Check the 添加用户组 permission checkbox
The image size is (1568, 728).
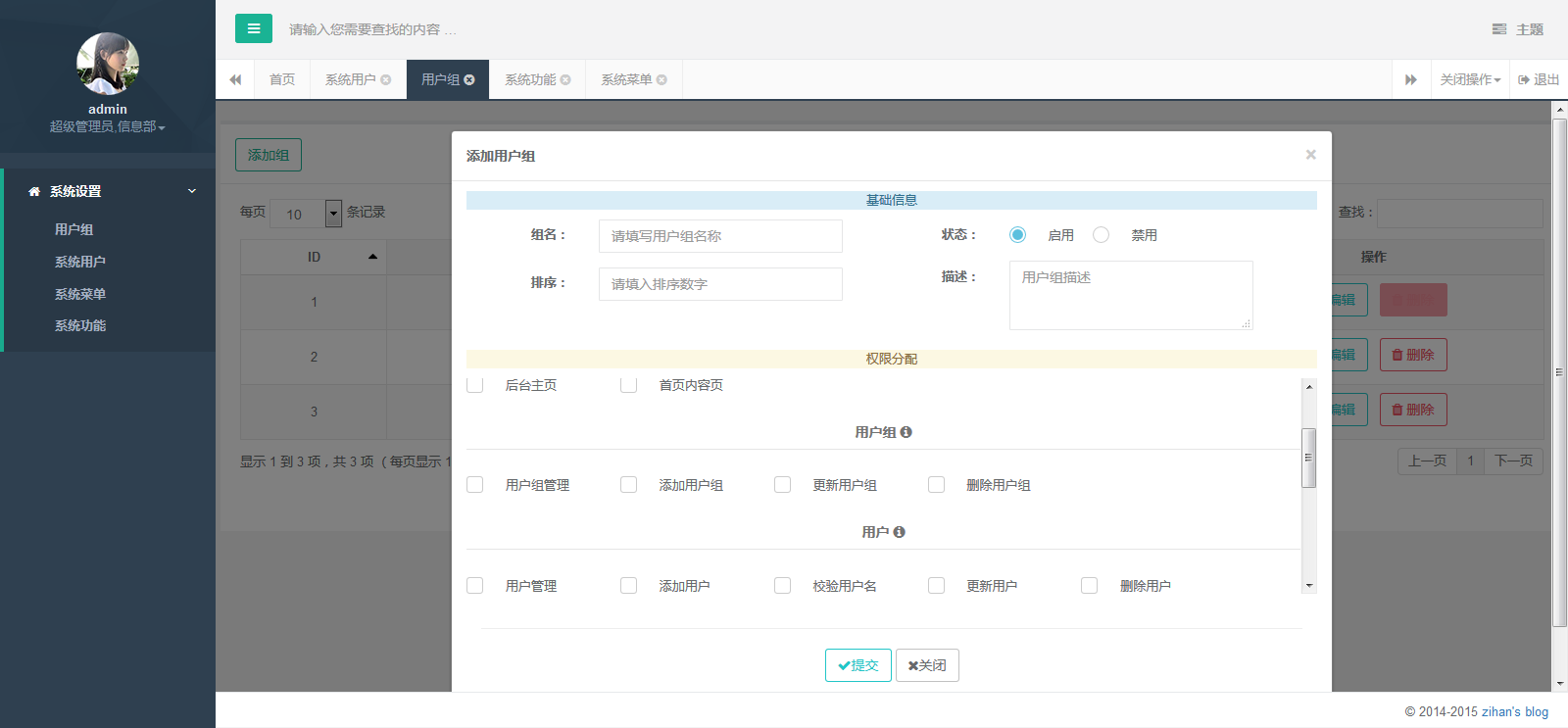click(x=629, y=485)
